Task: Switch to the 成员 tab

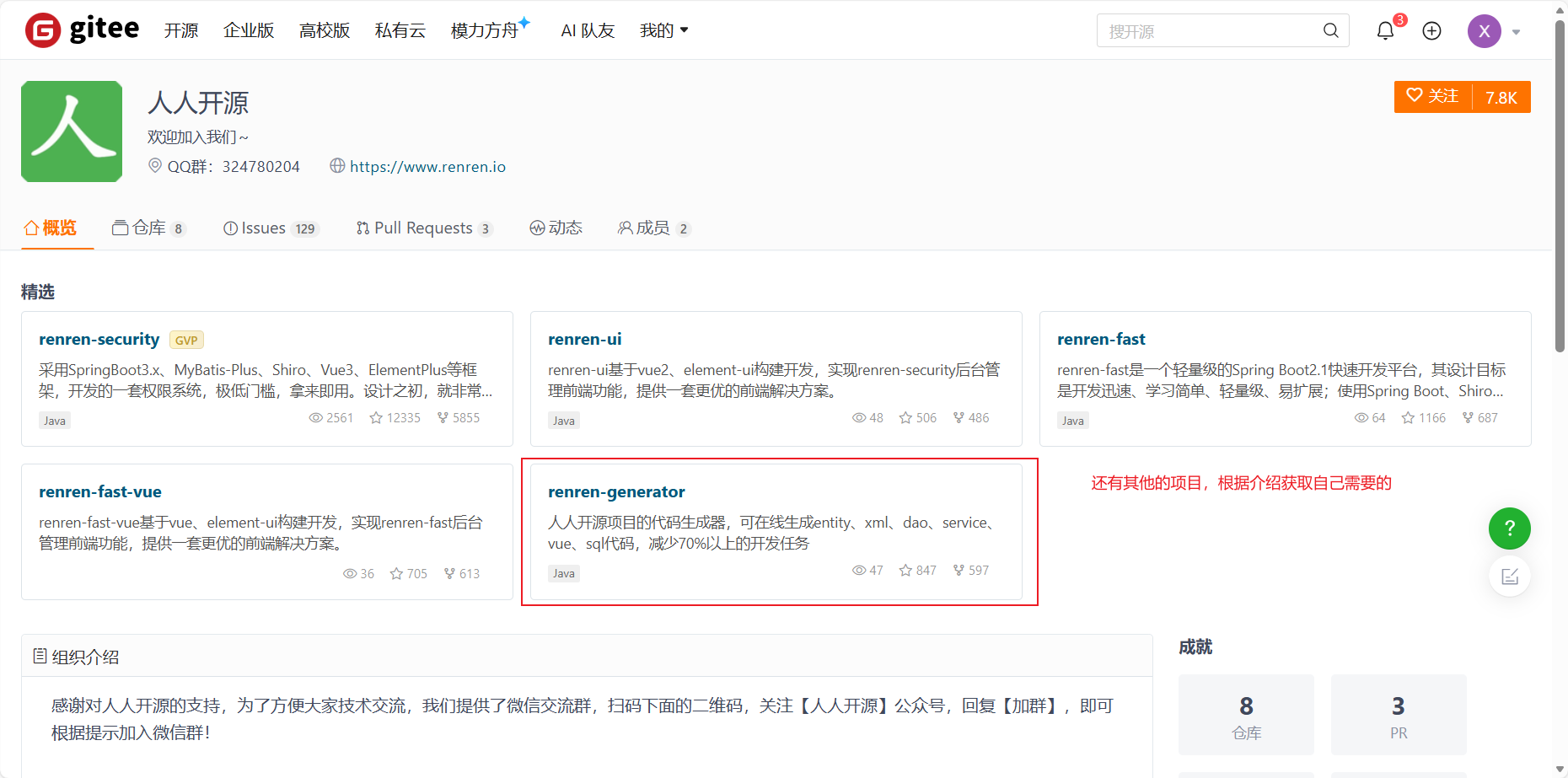Action: click(654, 228)
